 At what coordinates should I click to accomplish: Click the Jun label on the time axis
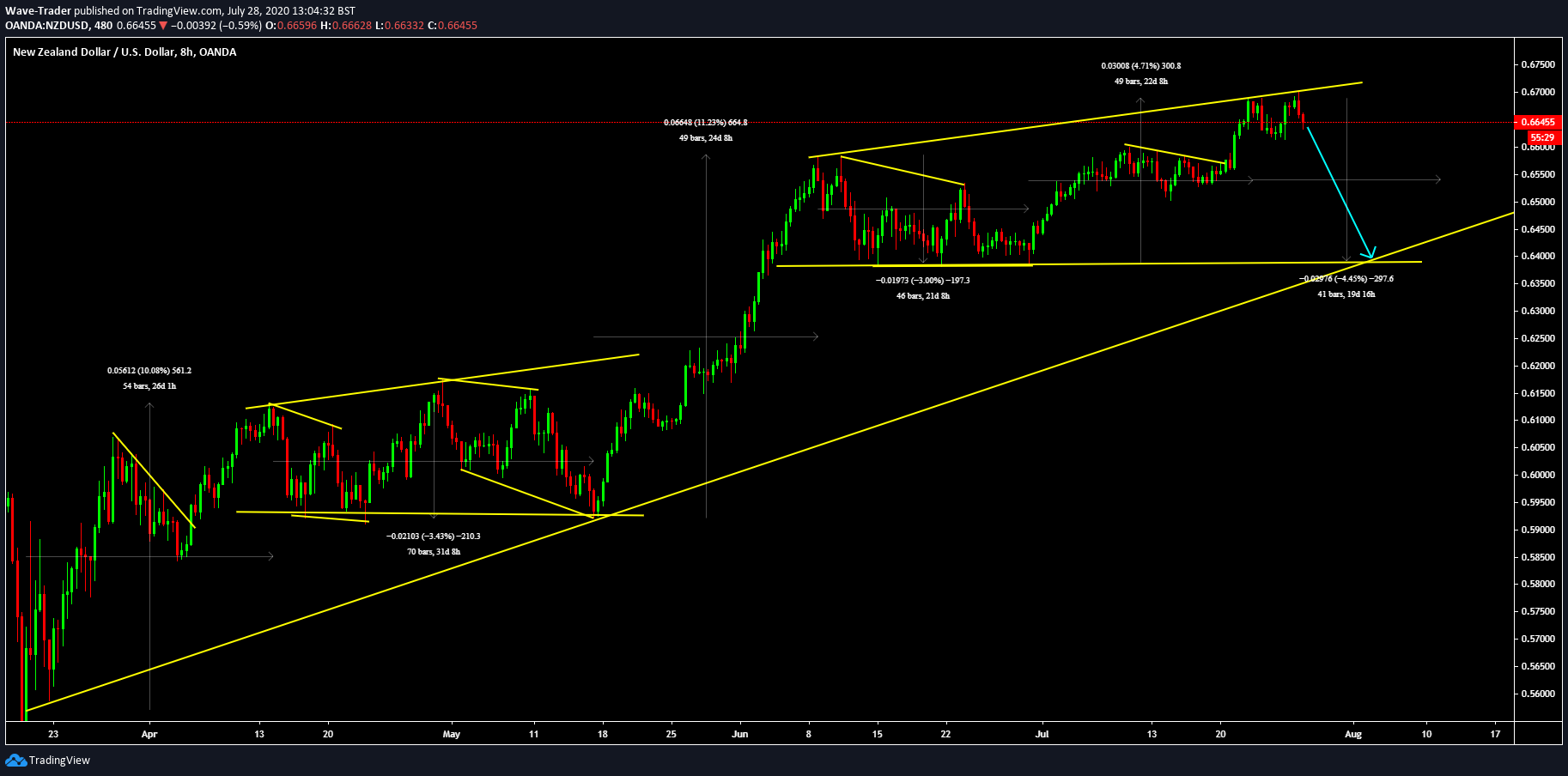[x=740, y=734]
